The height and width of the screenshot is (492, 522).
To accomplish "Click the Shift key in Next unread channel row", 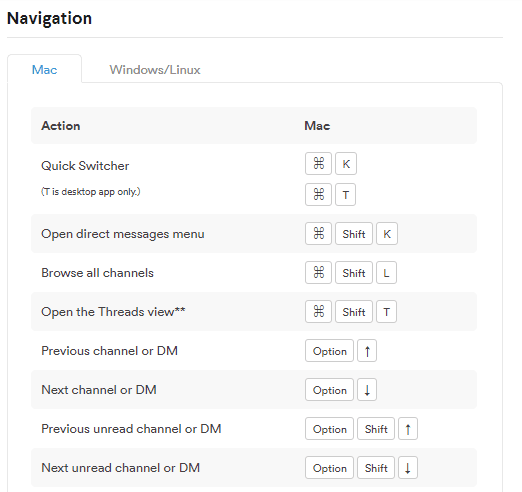I will click(376, 468).
